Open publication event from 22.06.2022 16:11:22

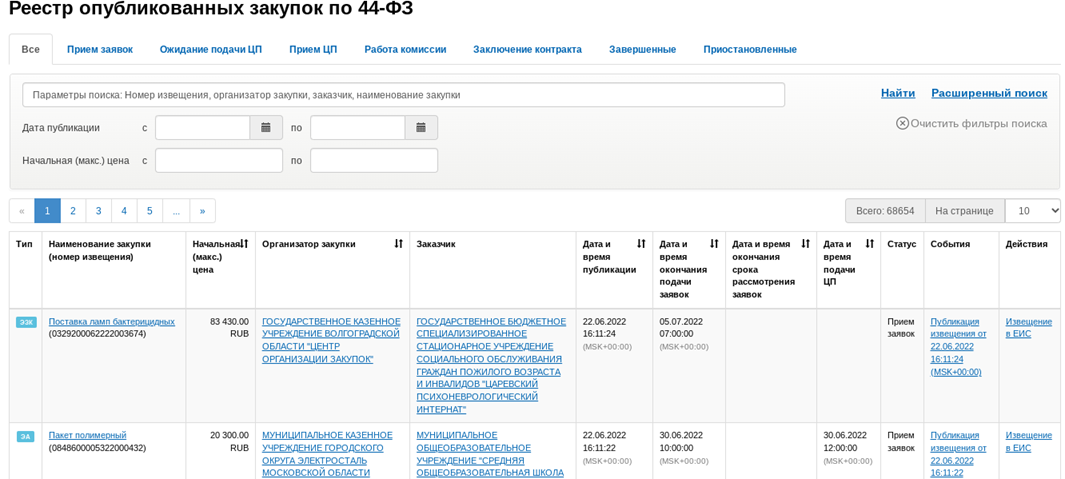pos(958,454)
